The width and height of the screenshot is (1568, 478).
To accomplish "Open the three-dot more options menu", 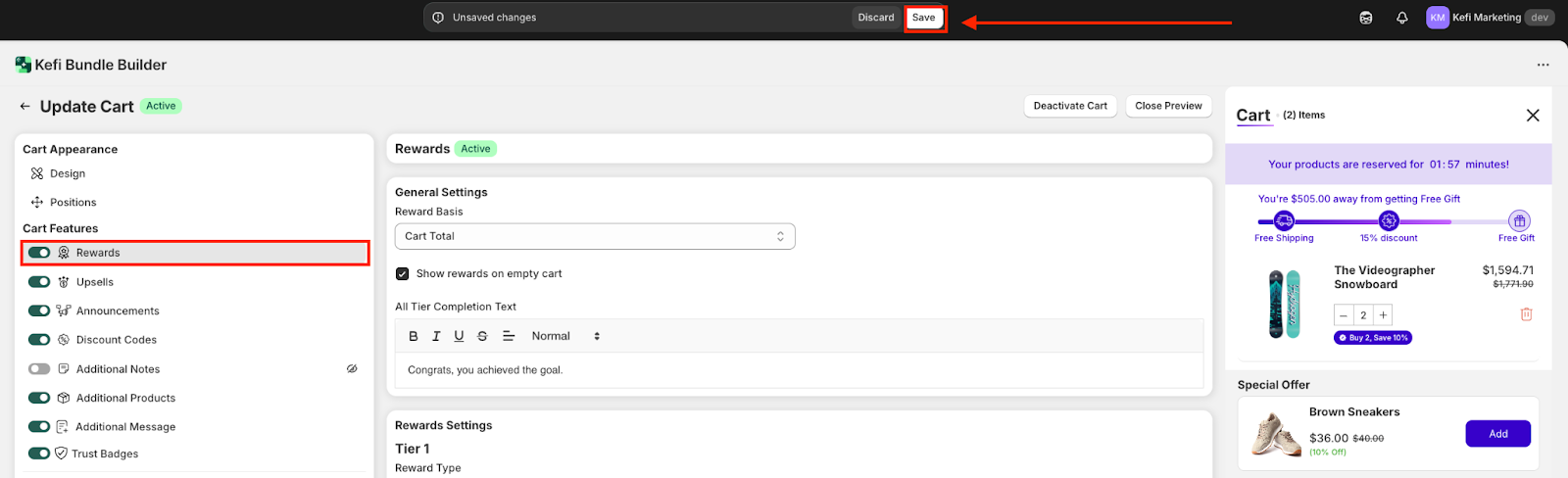I will point(1543,65).
